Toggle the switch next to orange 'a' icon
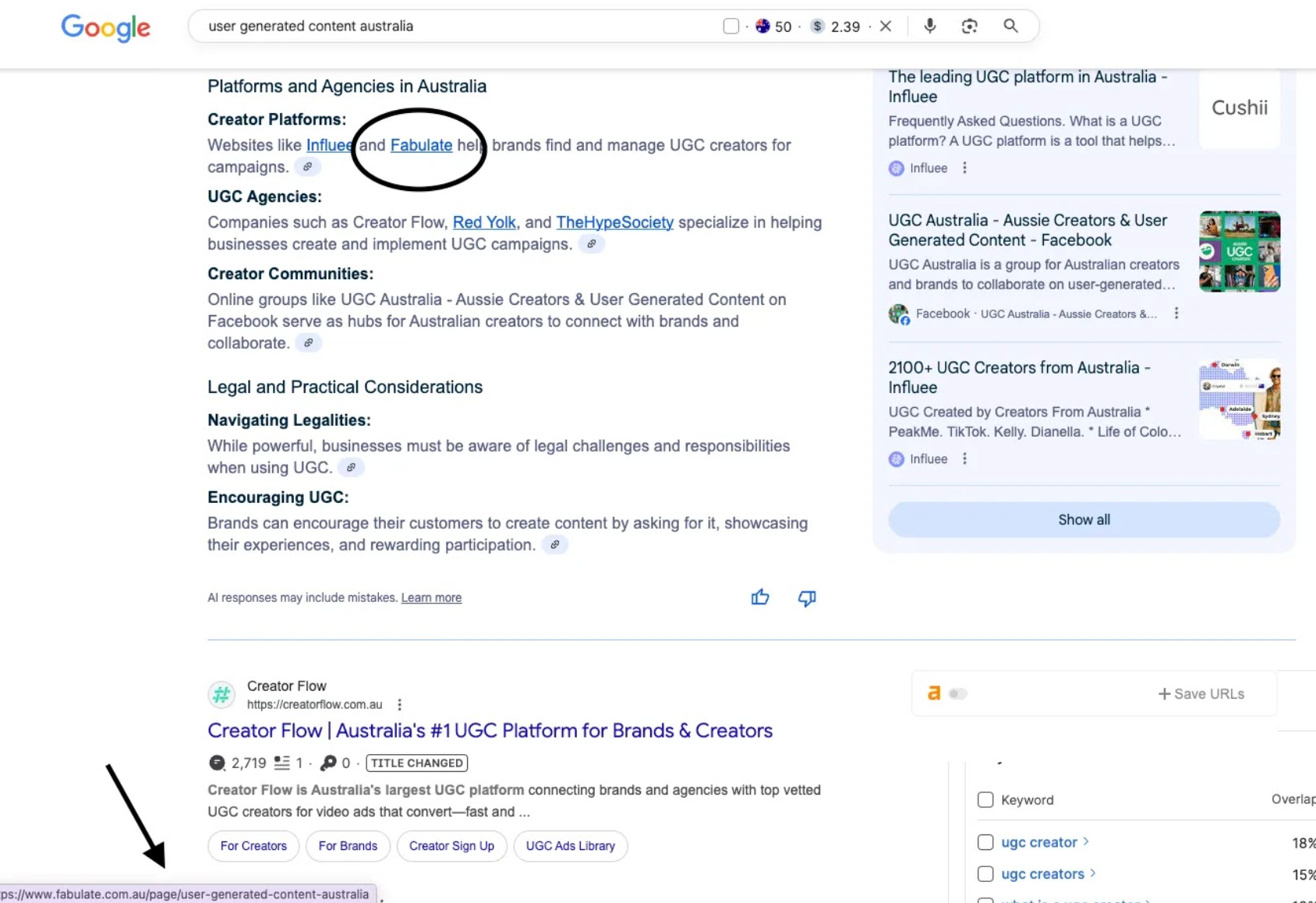The width and height of the screenshot is (1316, 903). pyautogui.click(x=957, y=693)
